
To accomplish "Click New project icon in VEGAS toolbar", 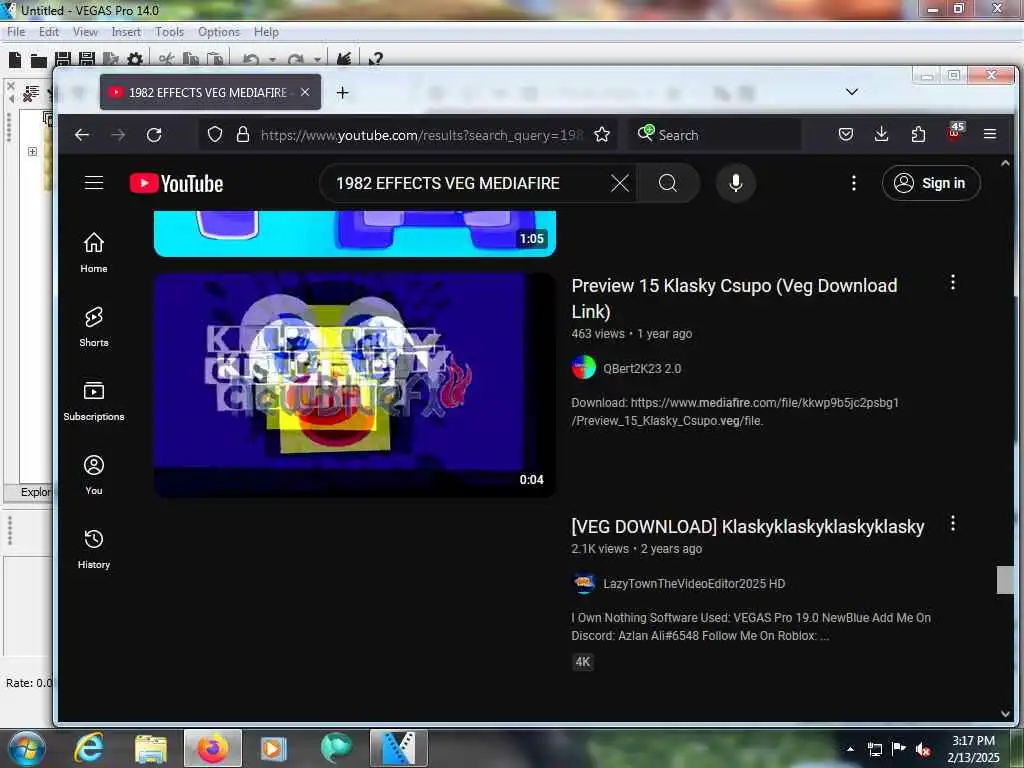I will click(15, 60).
